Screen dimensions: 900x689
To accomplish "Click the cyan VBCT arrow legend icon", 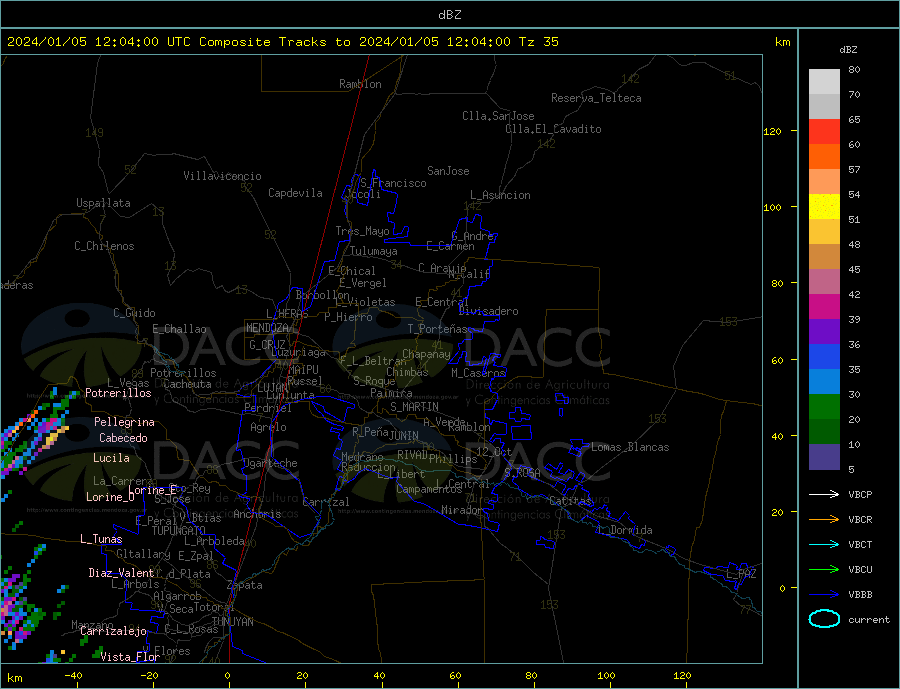I will pos(824,544).
